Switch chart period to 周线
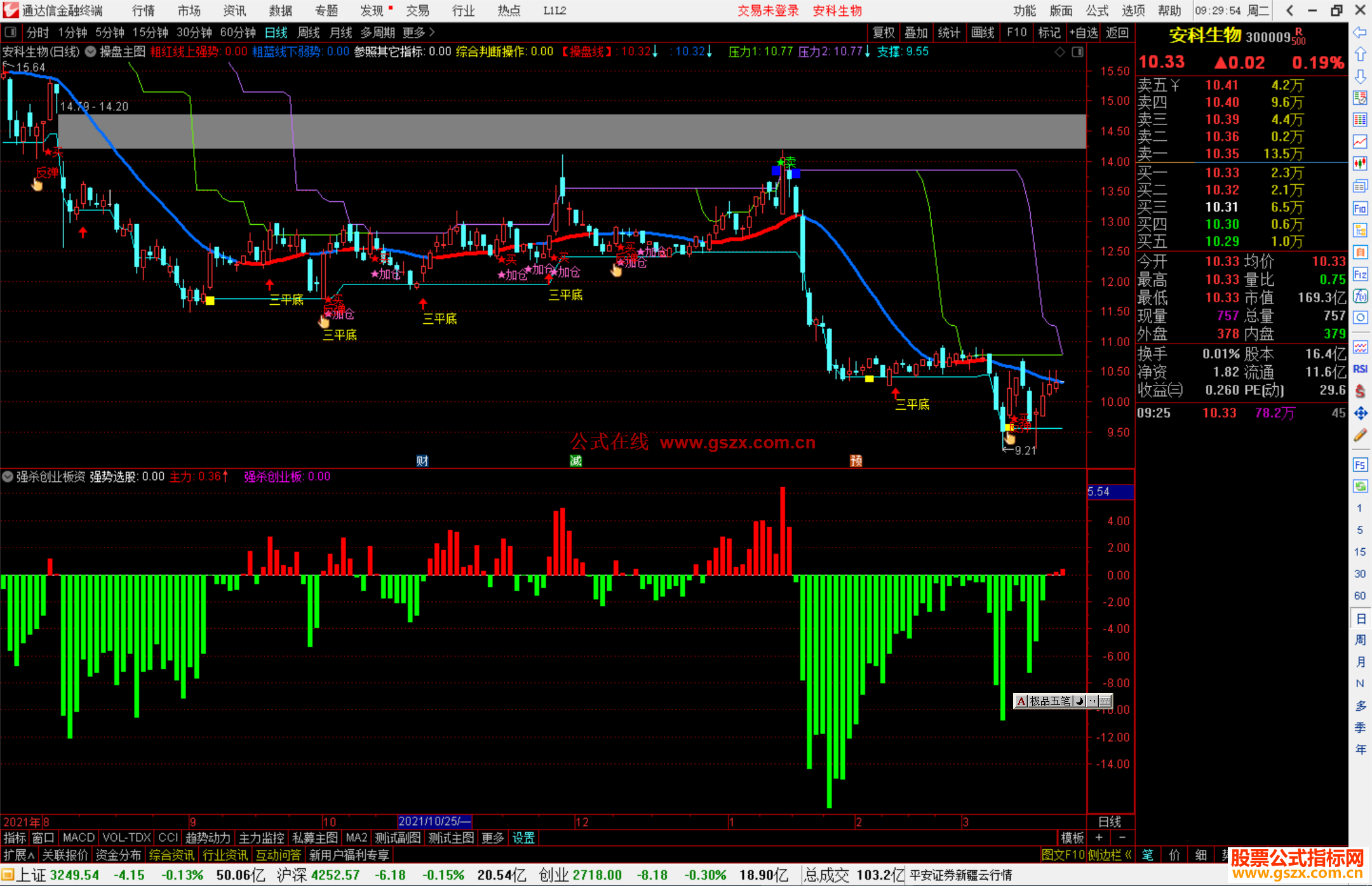1372x886 pixels. click(309, 32)
